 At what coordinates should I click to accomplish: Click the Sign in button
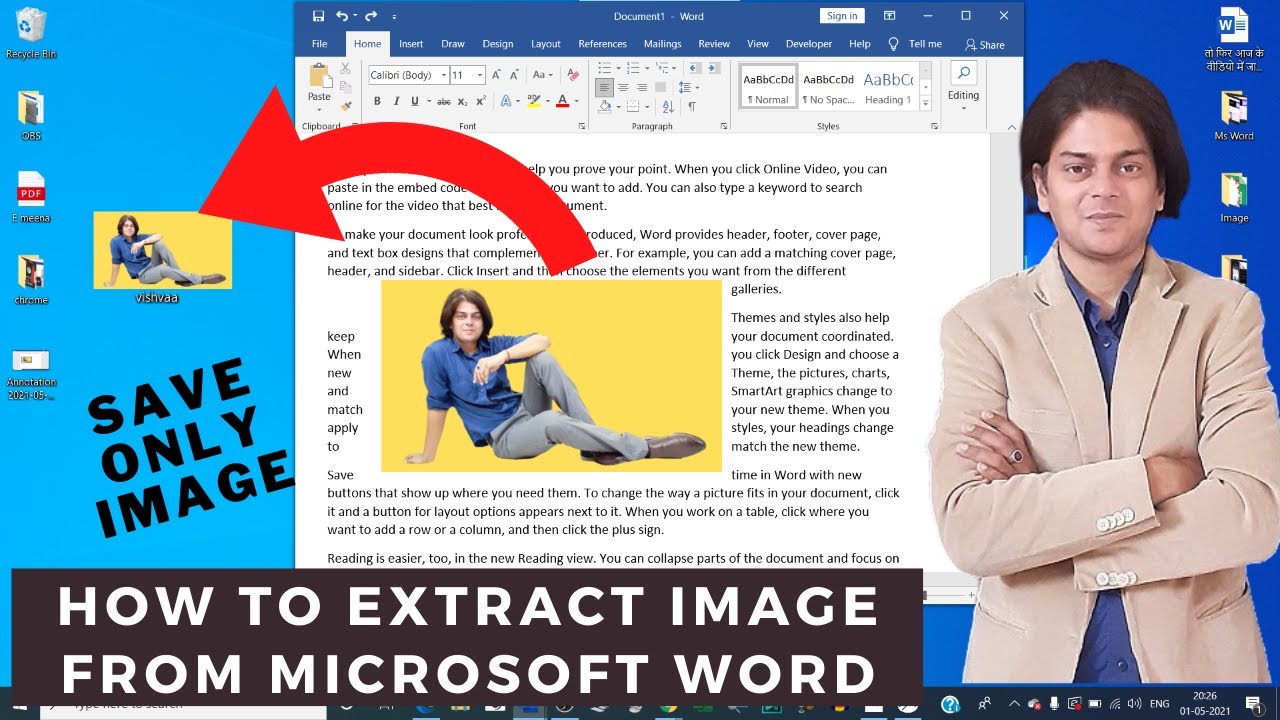click(x=842, y=16)
